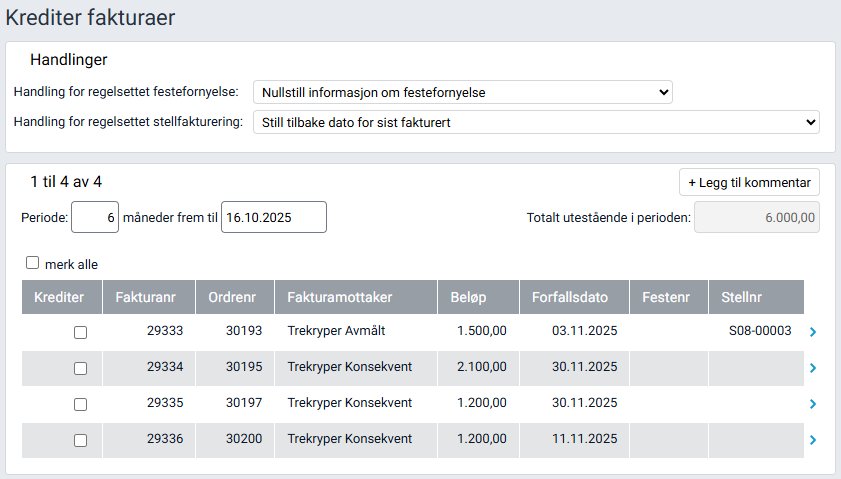Screen dimensions: 841x479
Task: Click the 'Totalt utestående' amount field
Action: 757,217
